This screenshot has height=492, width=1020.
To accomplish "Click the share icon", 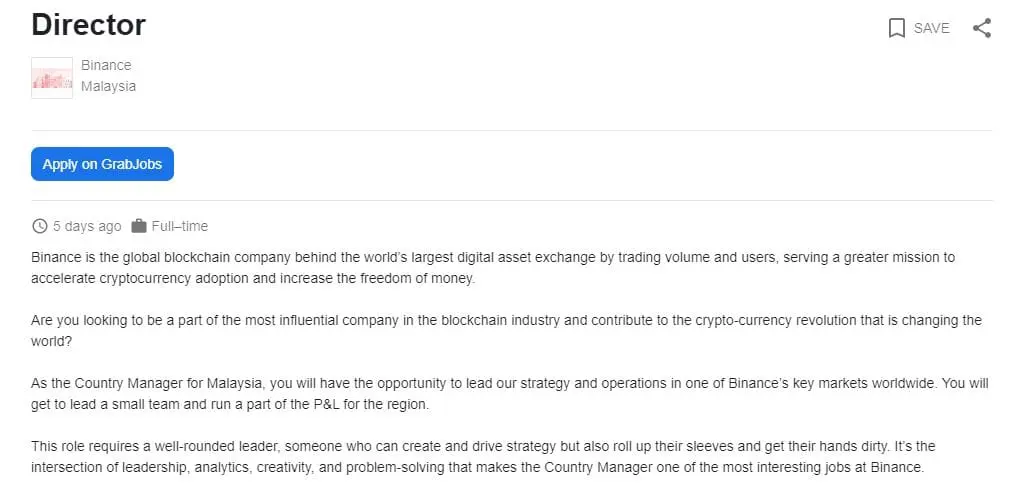I will click(982, 28).
